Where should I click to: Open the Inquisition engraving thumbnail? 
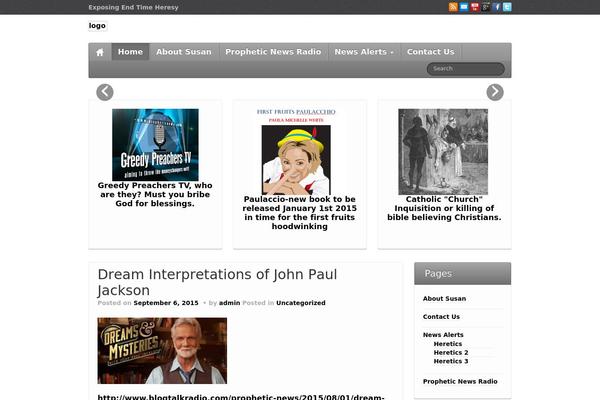tap(443, 152)
